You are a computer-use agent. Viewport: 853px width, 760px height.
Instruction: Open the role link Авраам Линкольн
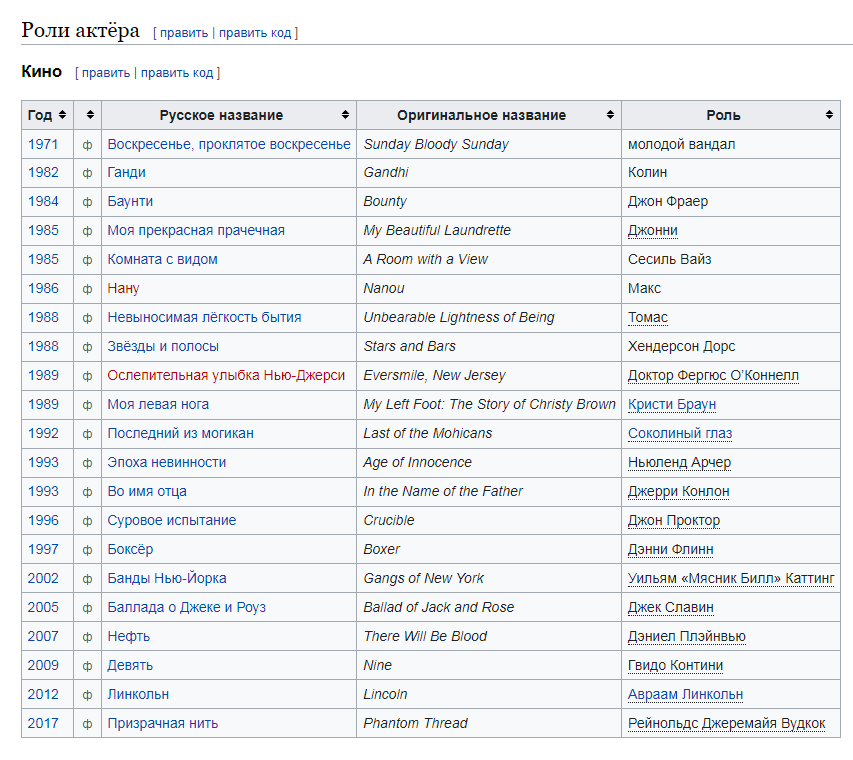point(685,694)
